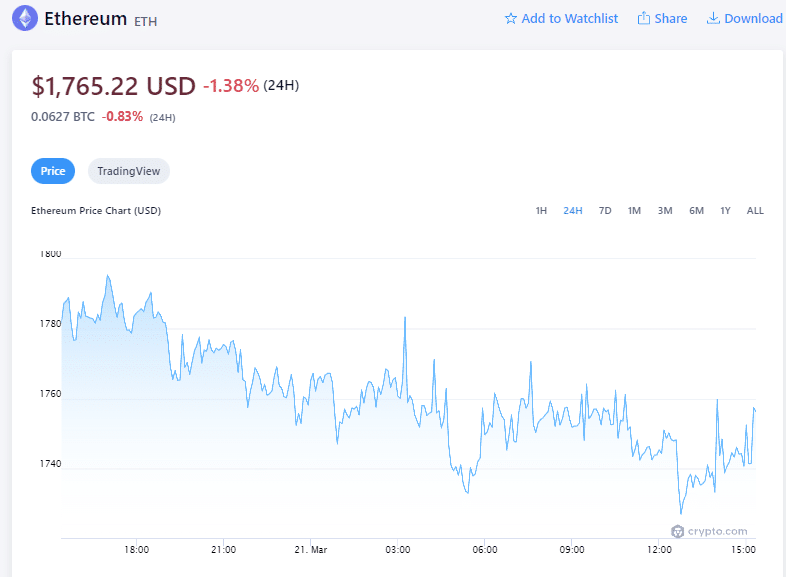Click the 1740 y-axis label
Viewport: 786px width, 577px height.
(x=50, y=464)
